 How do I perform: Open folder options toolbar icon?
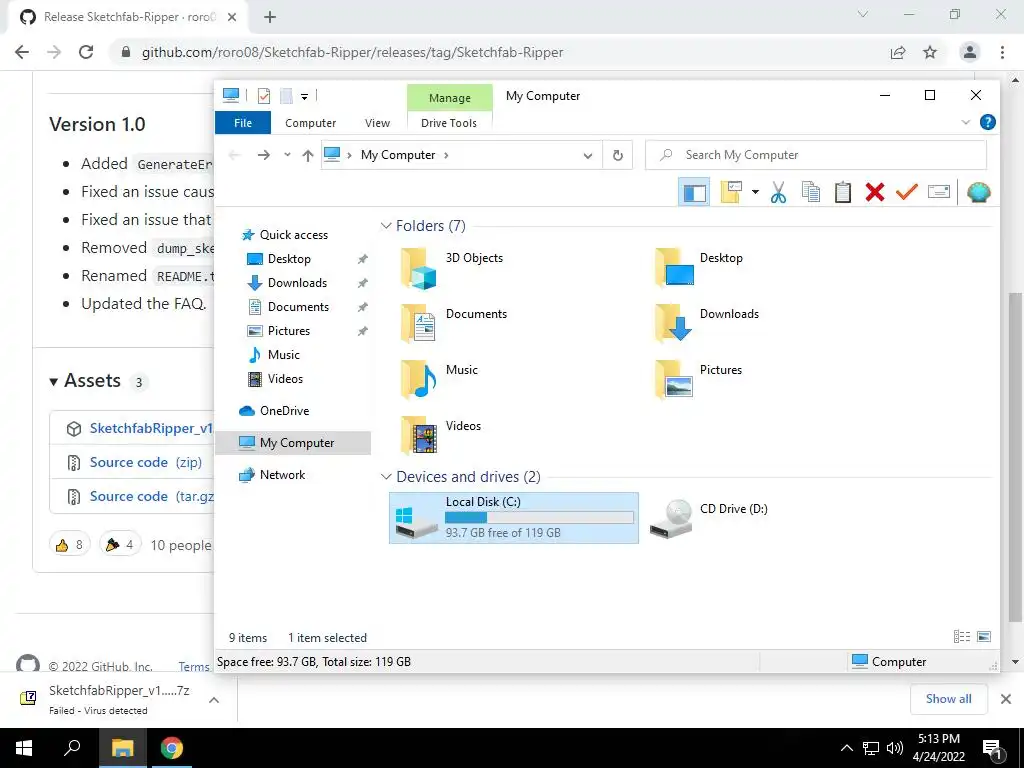pyautogui.click(x=731, y=193)
